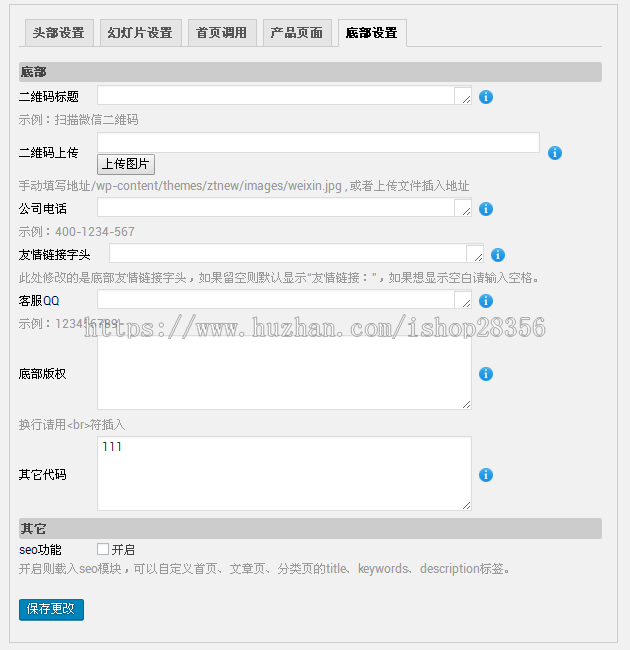The image size is (630, 650).
Task: Click the 二维码上传 address field
Action: point(318,143)
